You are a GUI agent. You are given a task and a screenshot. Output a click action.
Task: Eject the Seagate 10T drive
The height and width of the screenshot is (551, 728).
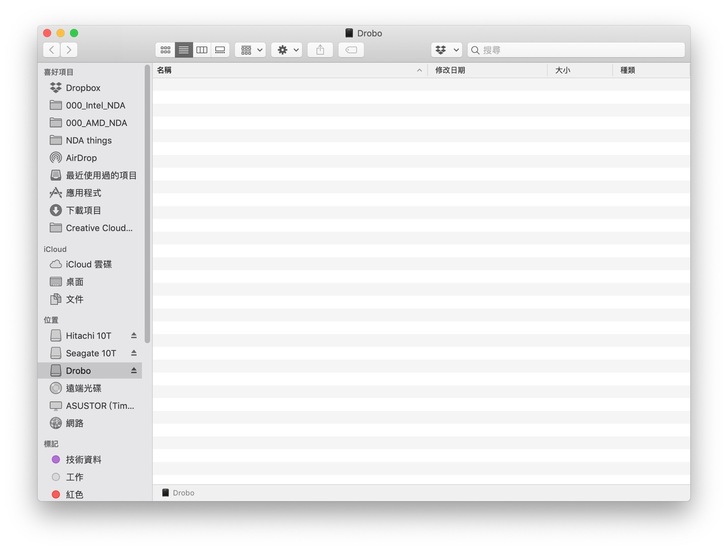coord(134,353)
